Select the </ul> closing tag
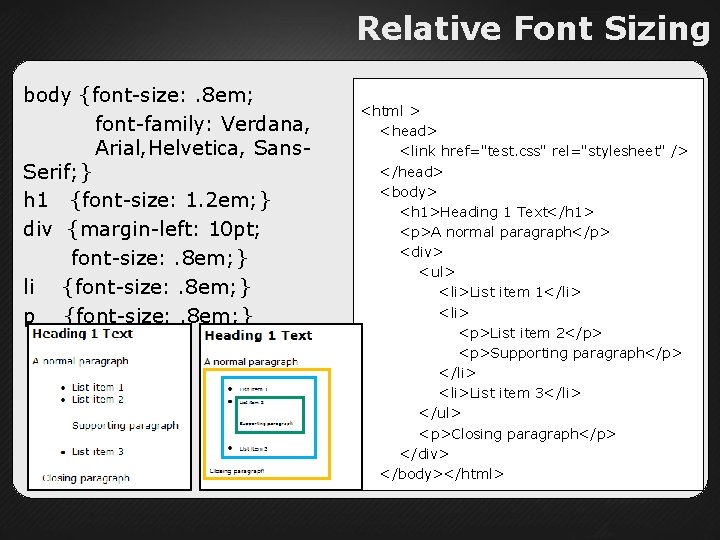720x540 pixels. [440, 413]
